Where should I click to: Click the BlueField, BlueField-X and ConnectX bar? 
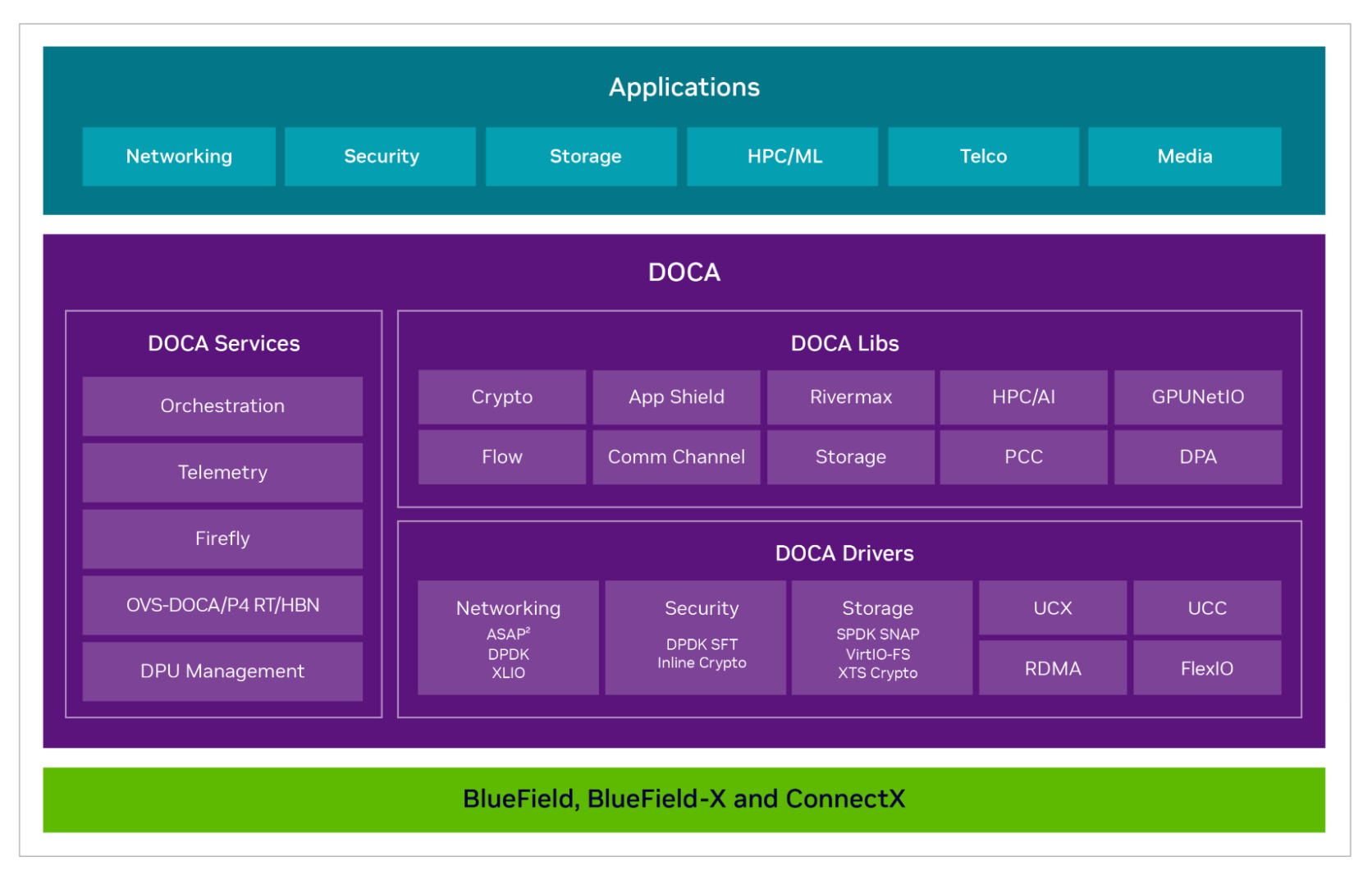tap(684, 799)
